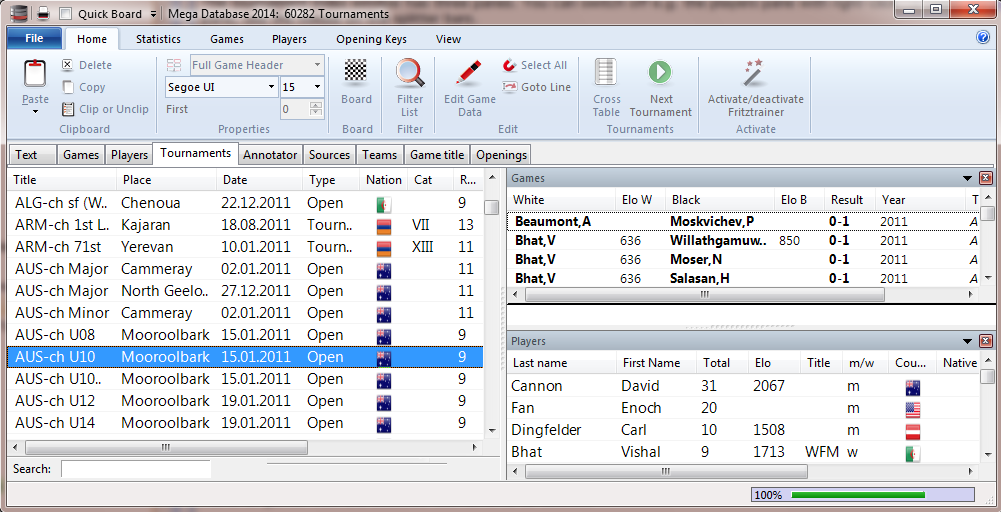Click the First value spinner arrows
The image size is (1001, 512).
(316, 109)
